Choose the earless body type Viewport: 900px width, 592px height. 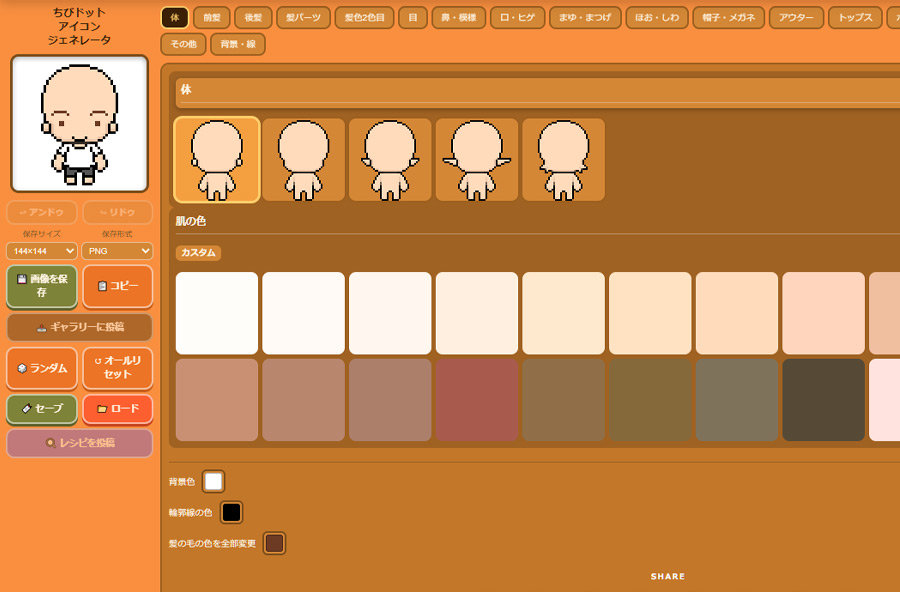tap(304, 160)
